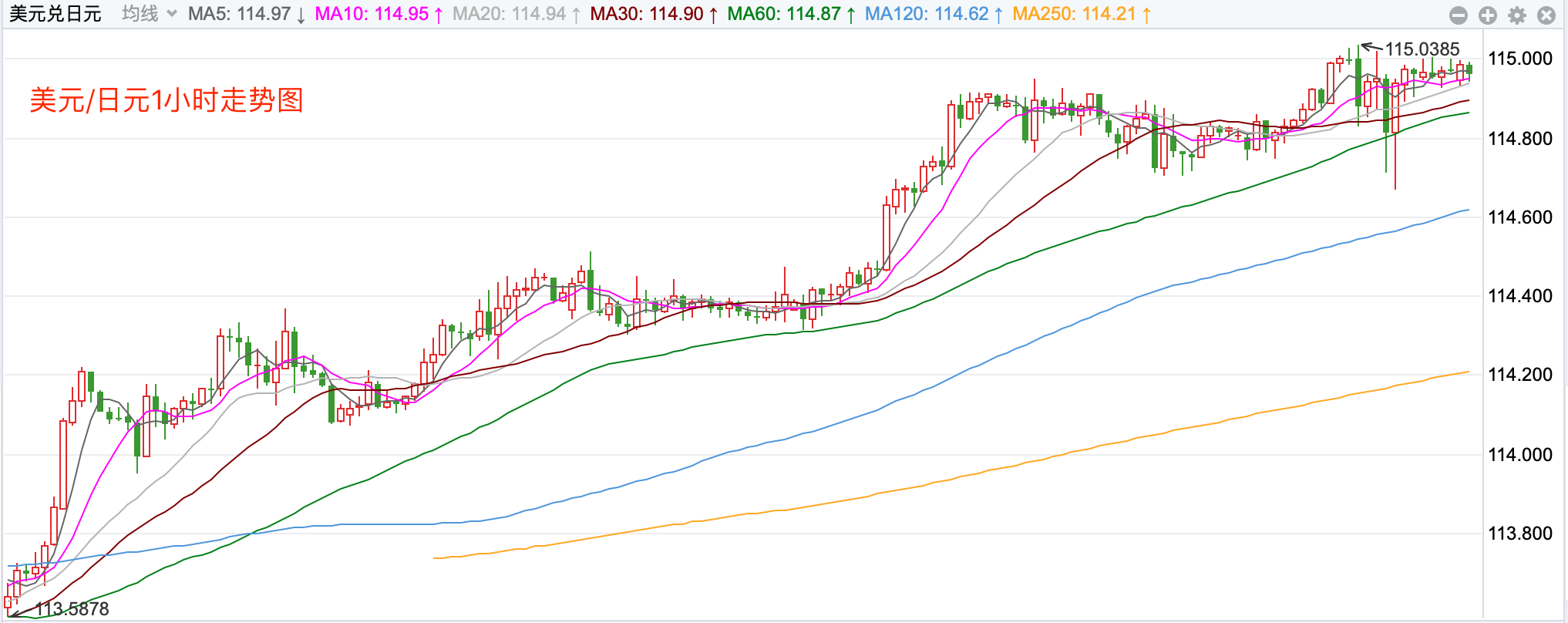Click the 115.000 price axis label

click(x=1520, y=59)
